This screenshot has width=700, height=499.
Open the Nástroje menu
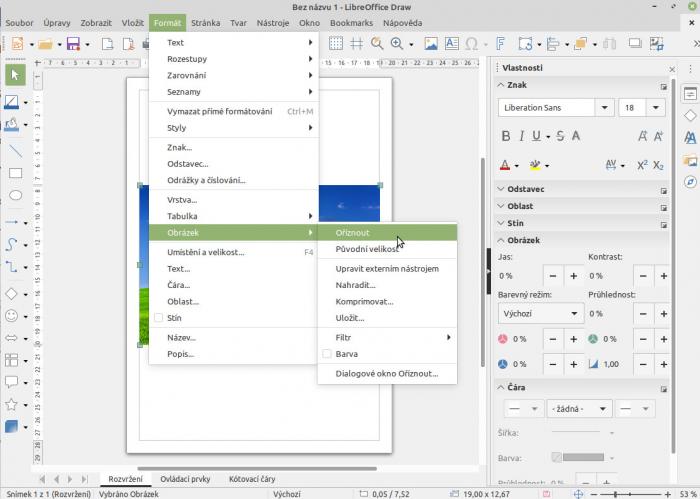pyautogui.click(x=273, y=23)
